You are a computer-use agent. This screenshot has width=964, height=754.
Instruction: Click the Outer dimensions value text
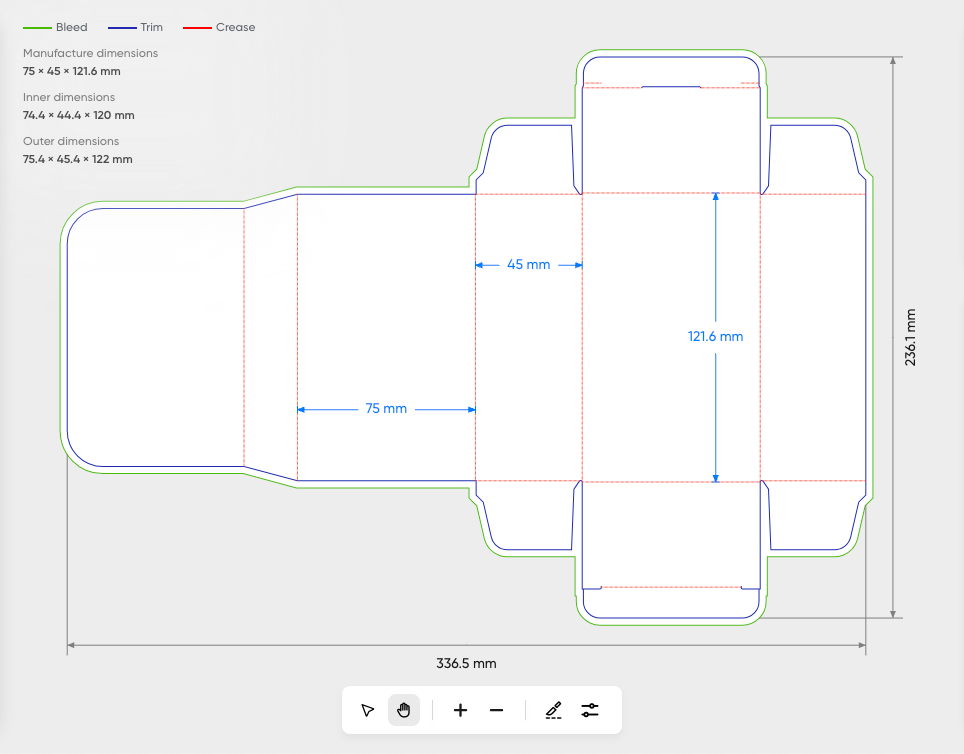pyautogui.click(x=77, y=159)
